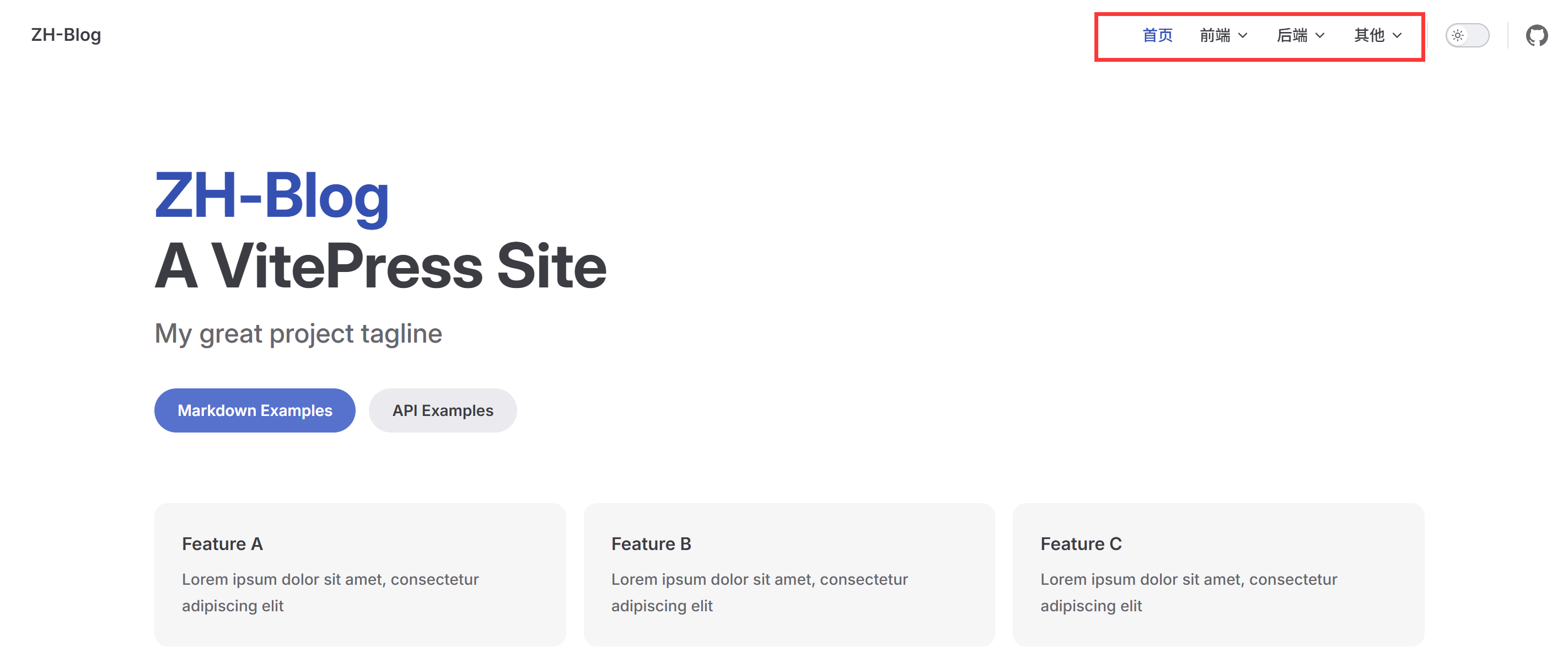Click the chevron arrow beside 其他
The width and height of the screenshot is (1568, 667).
(x=1398, y=35)
